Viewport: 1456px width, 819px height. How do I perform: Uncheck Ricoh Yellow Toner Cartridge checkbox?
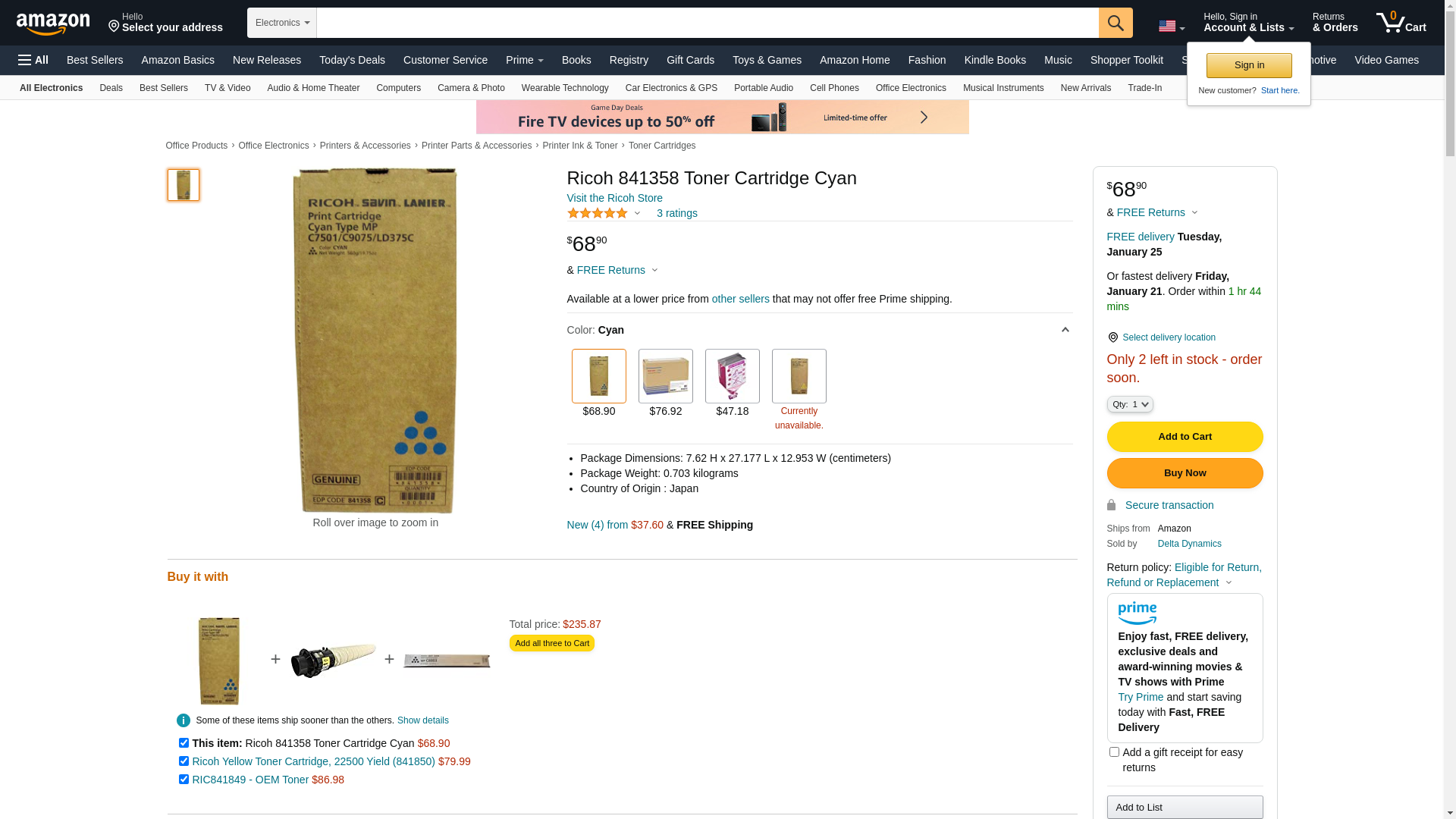point(184,761)
